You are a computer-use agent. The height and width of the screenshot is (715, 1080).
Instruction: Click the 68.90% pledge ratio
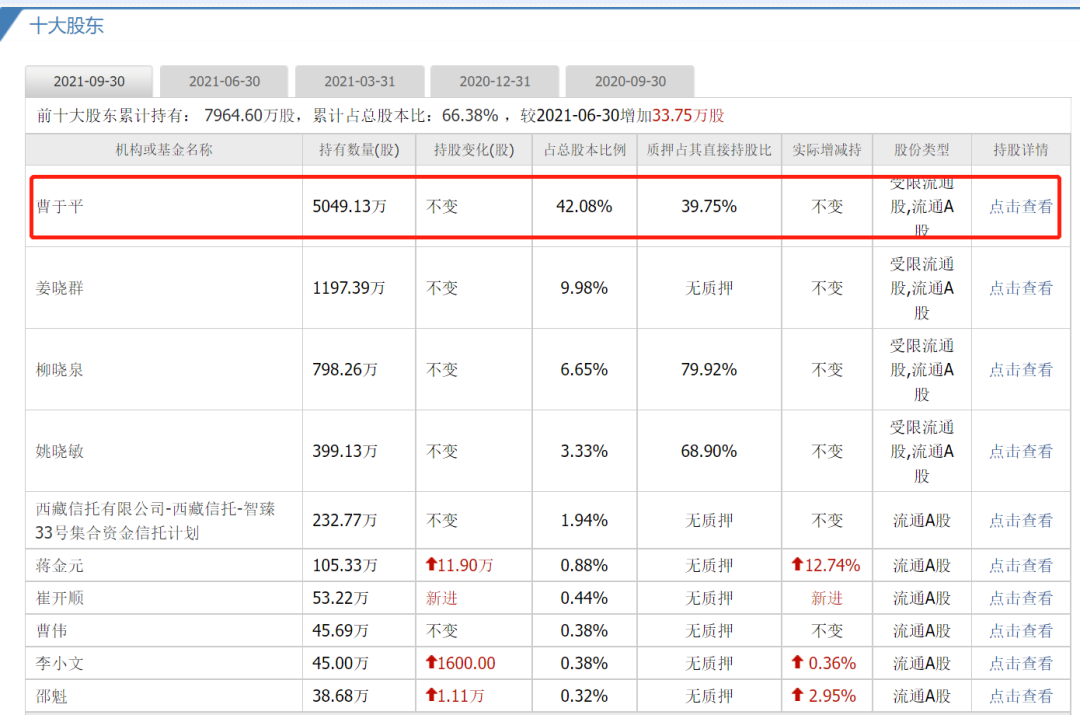click(x=709, y=451)
